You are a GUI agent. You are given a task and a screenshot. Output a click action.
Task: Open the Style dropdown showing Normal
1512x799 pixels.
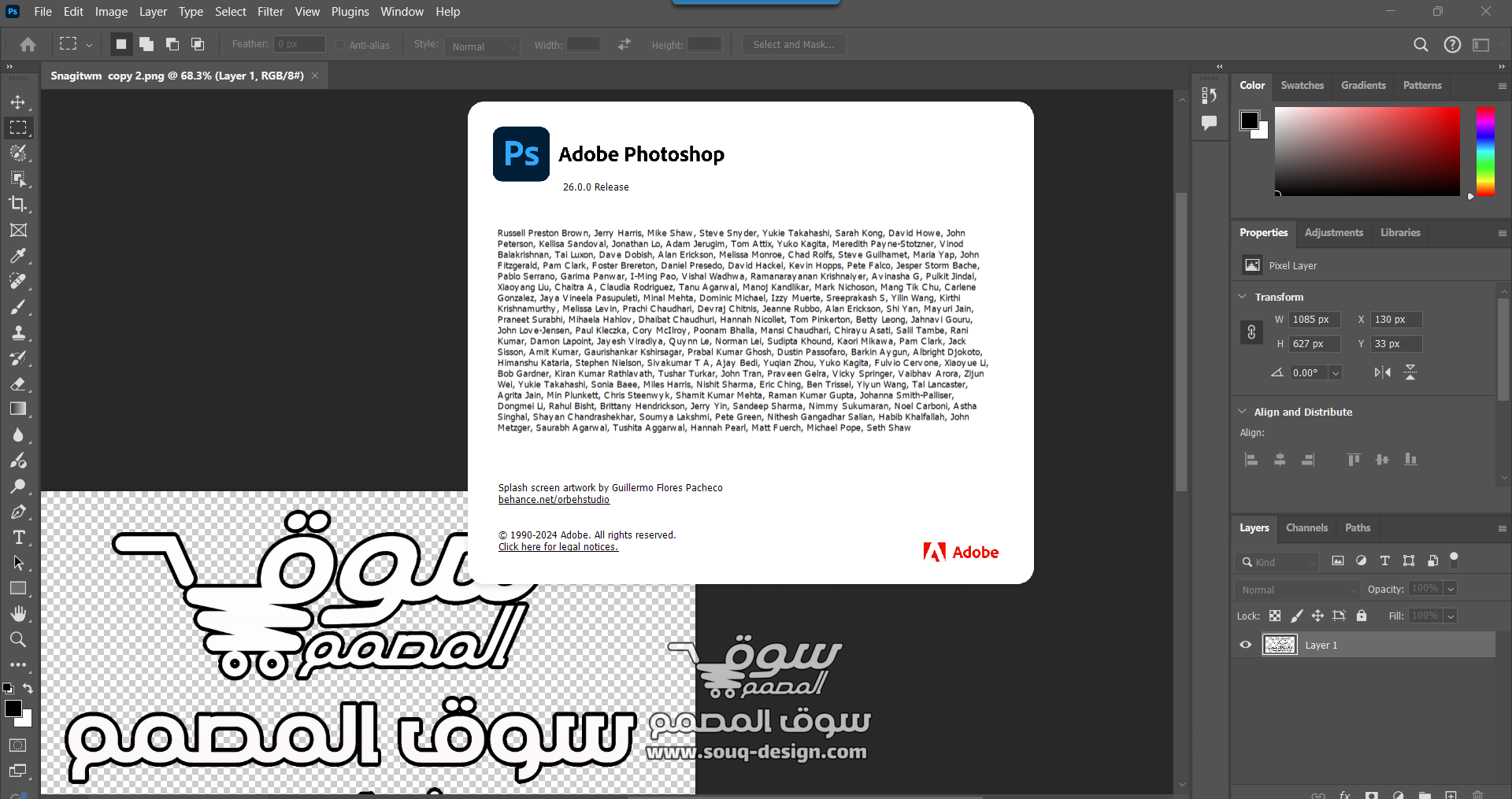tap(483, 46)
